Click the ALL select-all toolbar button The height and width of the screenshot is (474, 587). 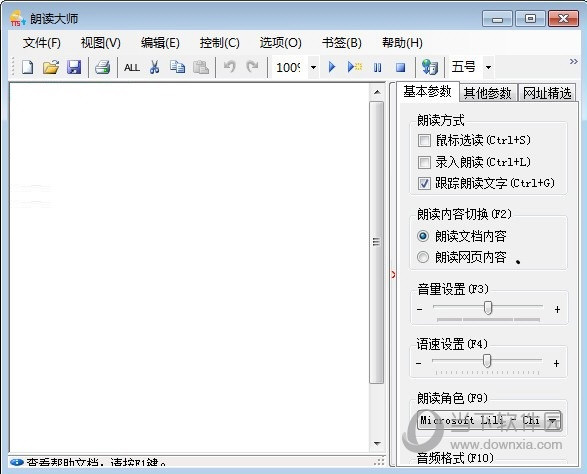132,68
